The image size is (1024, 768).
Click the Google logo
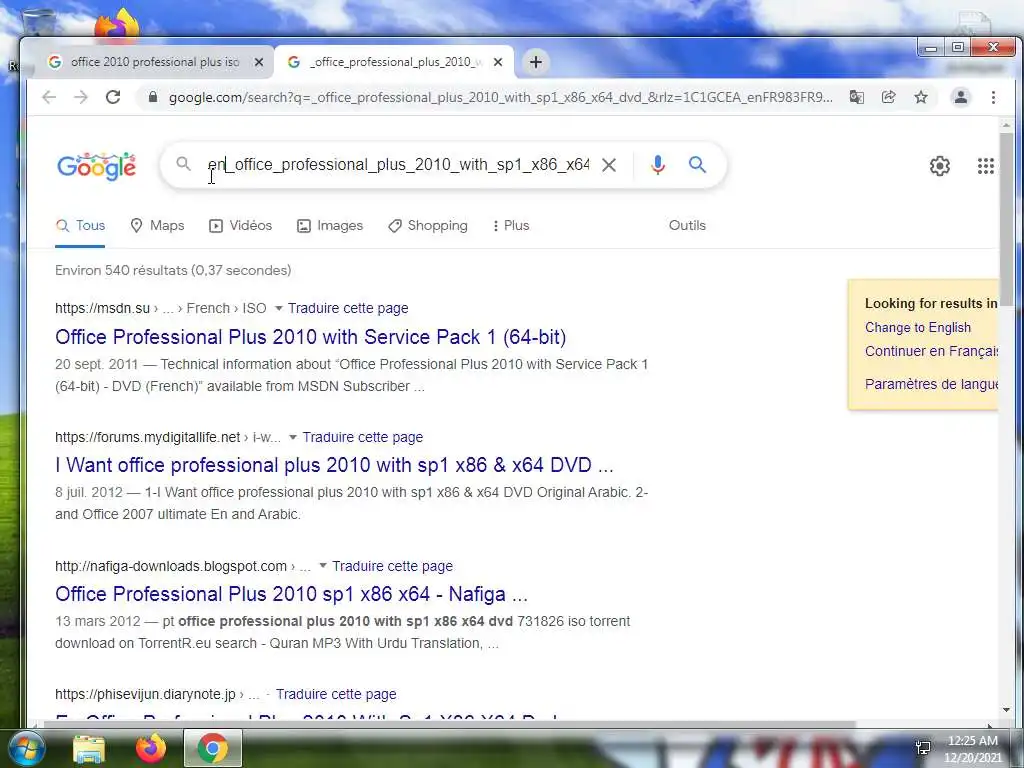[97, 166]
